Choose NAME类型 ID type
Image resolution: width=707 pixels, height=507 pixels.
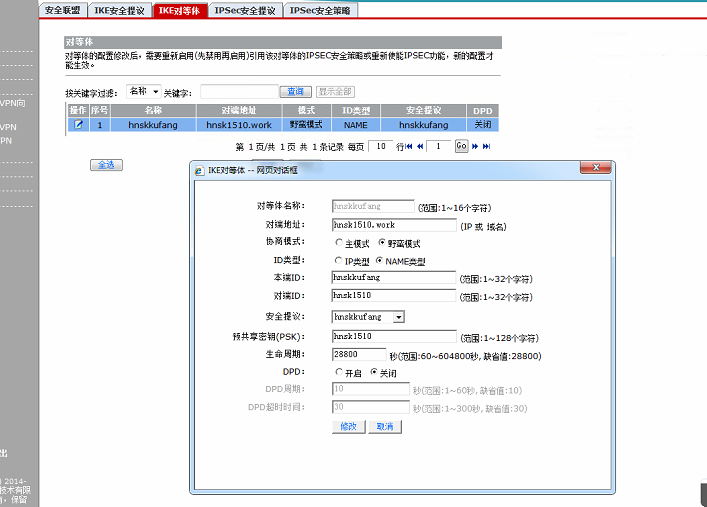tap(379, 261)
